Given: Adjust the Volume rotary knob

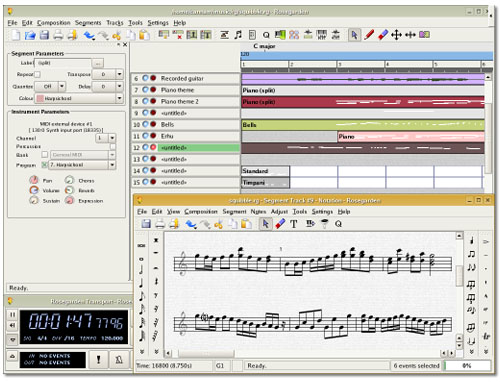Looking at the screenshot, I should pos(34,190).
